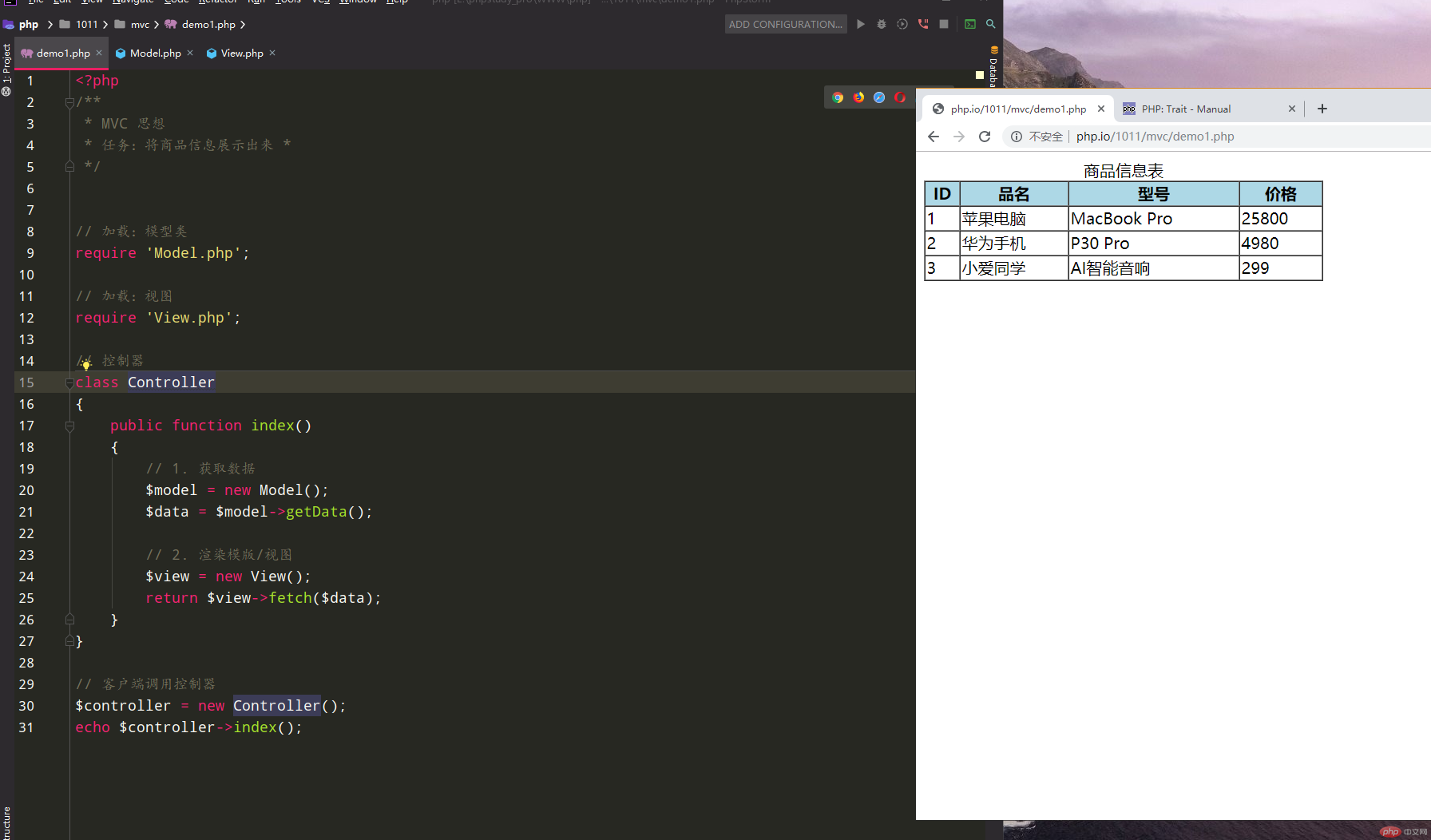Open the demo1.php breadcrumb in navigation bar
This screenshot has height=840, width=1431.
click(x=201, y=24)
